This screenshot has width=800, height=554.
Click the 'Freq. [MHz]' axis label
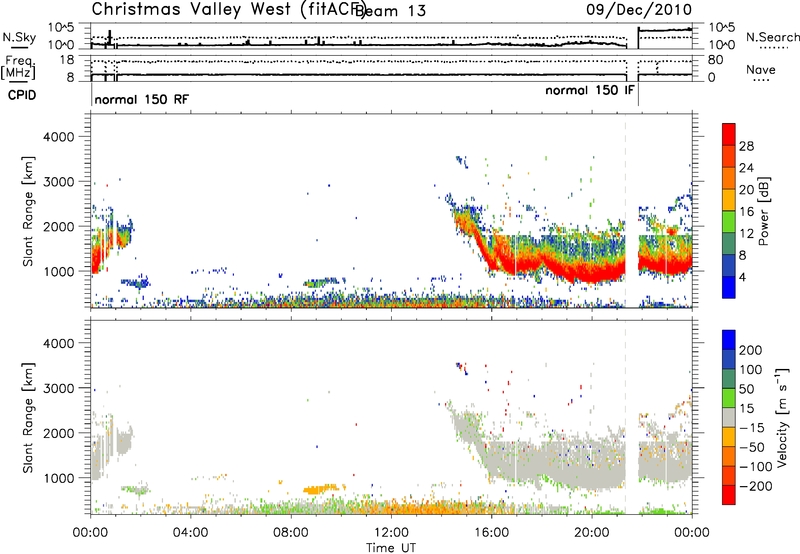click(18, 67)
